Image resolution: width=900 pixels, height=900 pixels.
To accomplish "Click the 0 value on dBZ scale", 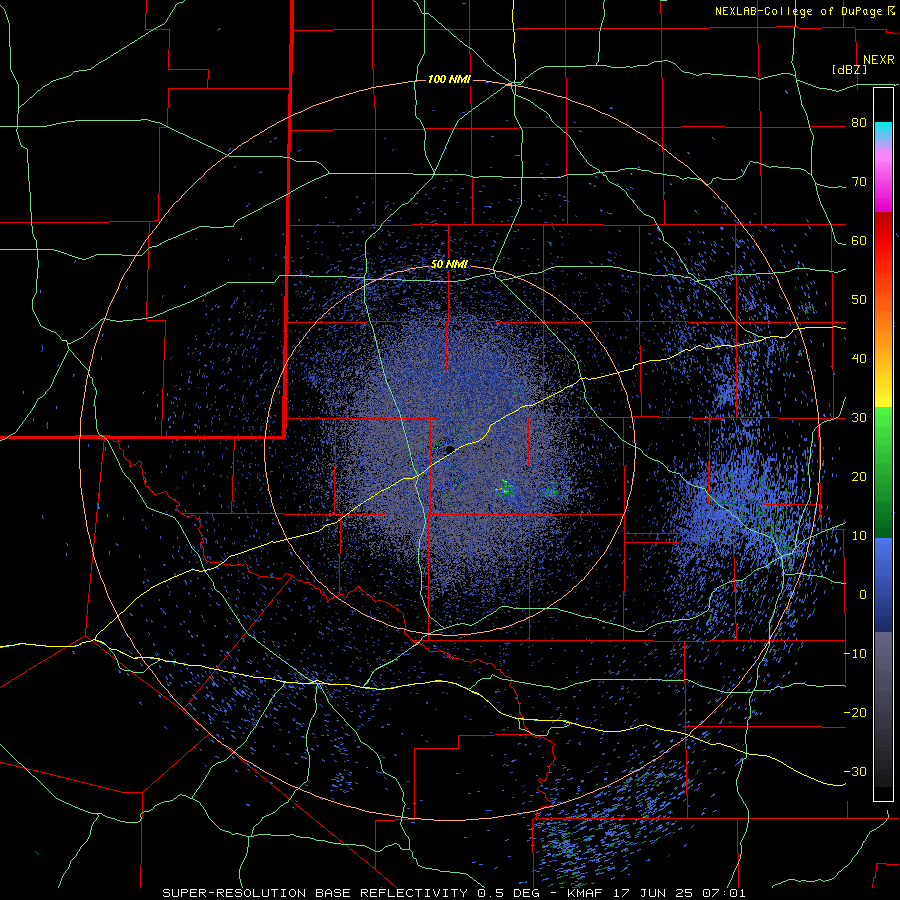I will [x=862, y=595].
